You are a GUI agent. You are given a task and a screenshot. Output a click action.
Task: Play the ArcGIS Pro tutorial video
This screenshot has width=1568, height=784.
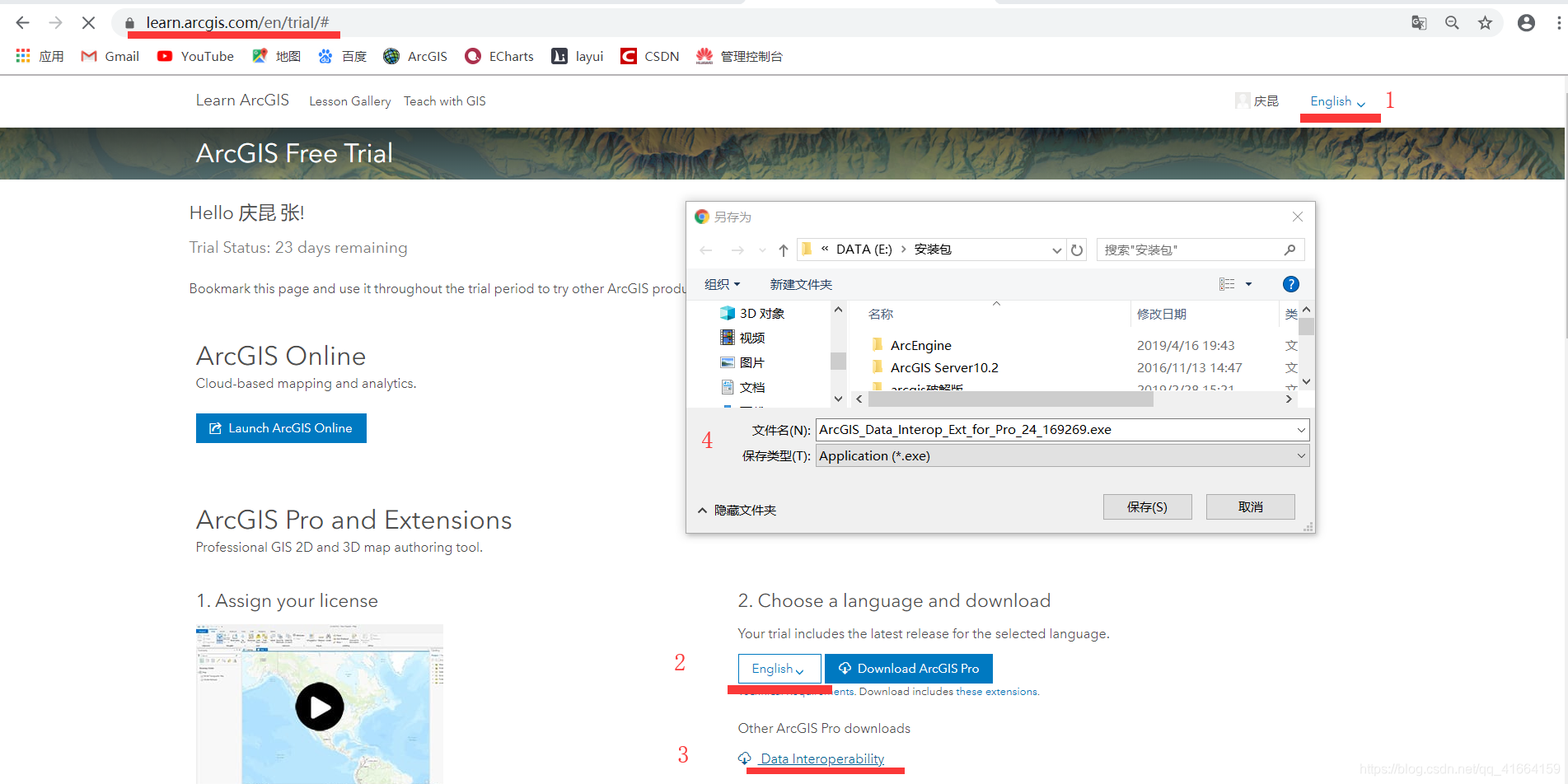coord(320,707)
